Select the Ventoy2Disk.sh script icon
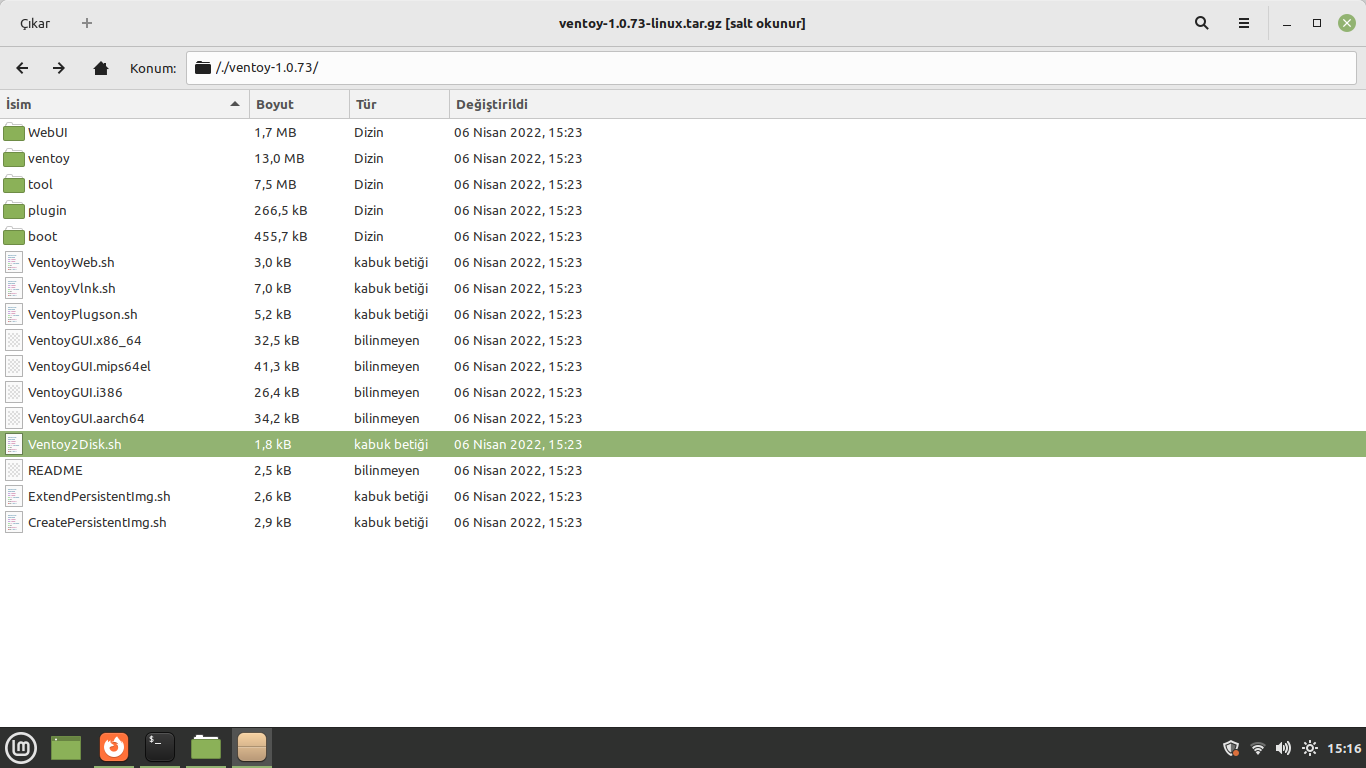This screenshot has width=1366, height=768. (14, 444)
